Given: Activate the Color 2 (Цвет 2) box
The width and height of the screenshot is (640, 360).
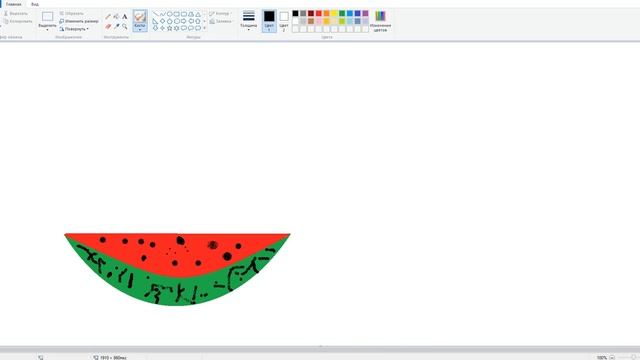Looking at the screenshot, I should (x=284, y=20).
